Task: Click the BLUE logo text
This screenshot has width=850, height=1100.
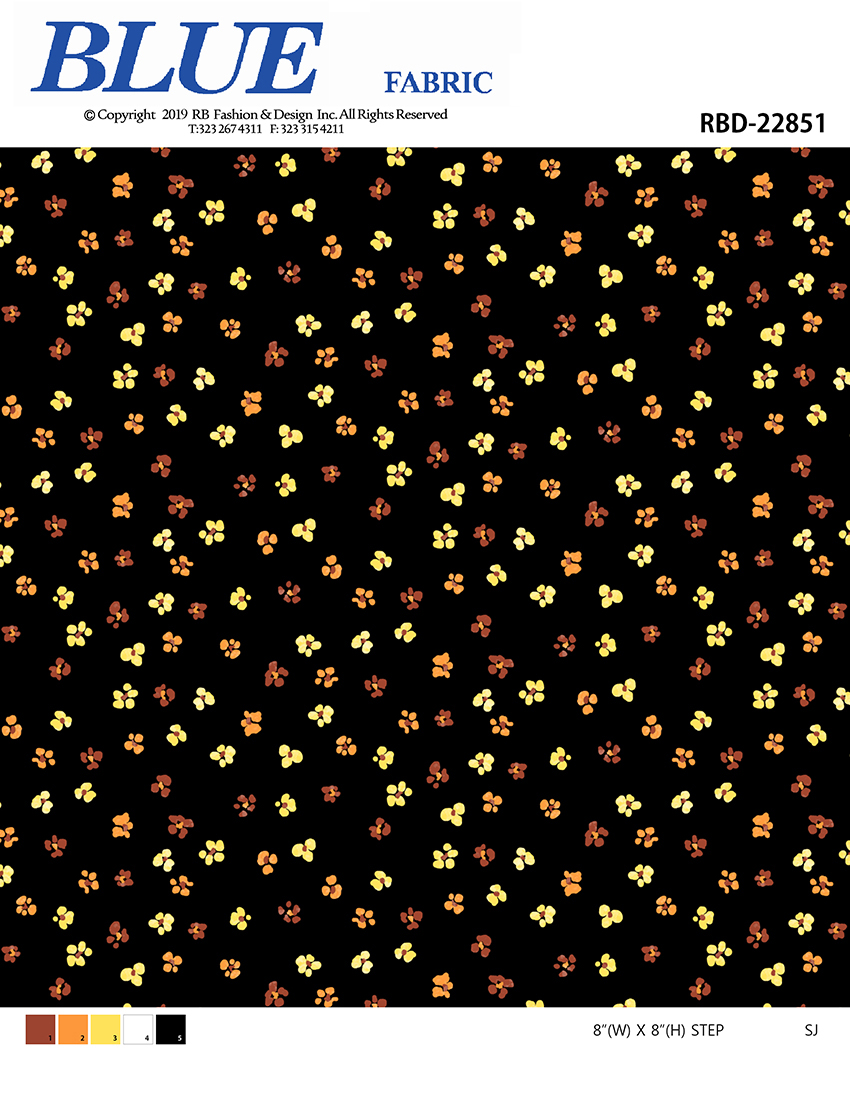Action: (x=177, y=58)
